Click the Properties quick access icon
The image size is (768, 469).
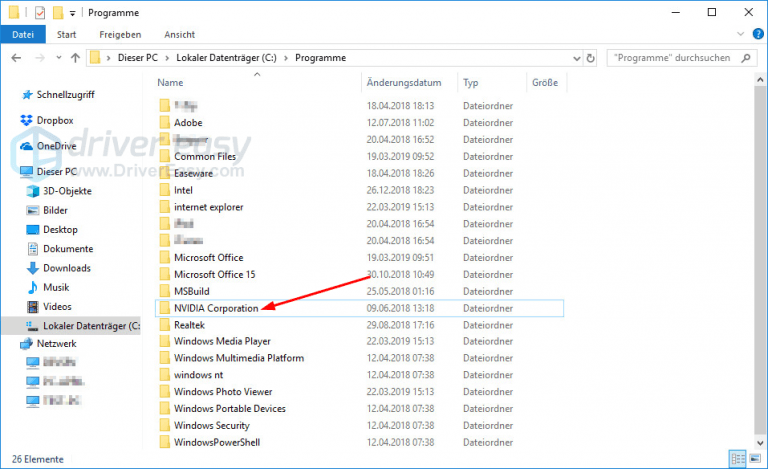(x=40, y=13)
